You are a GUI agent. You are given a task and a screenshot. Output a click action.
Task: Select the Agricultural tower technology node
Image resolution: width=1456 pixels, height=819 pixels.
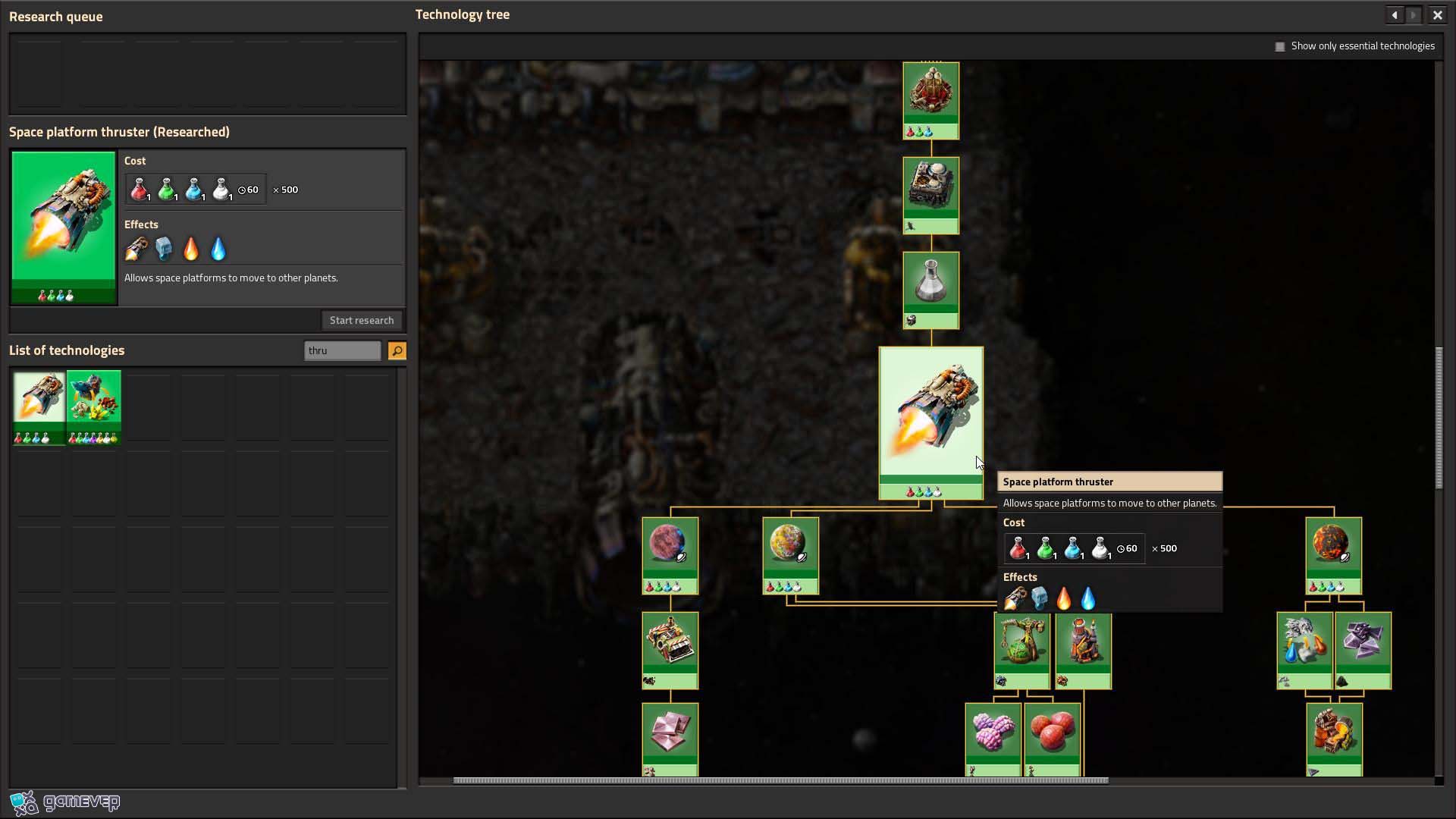pos(1021,651)
